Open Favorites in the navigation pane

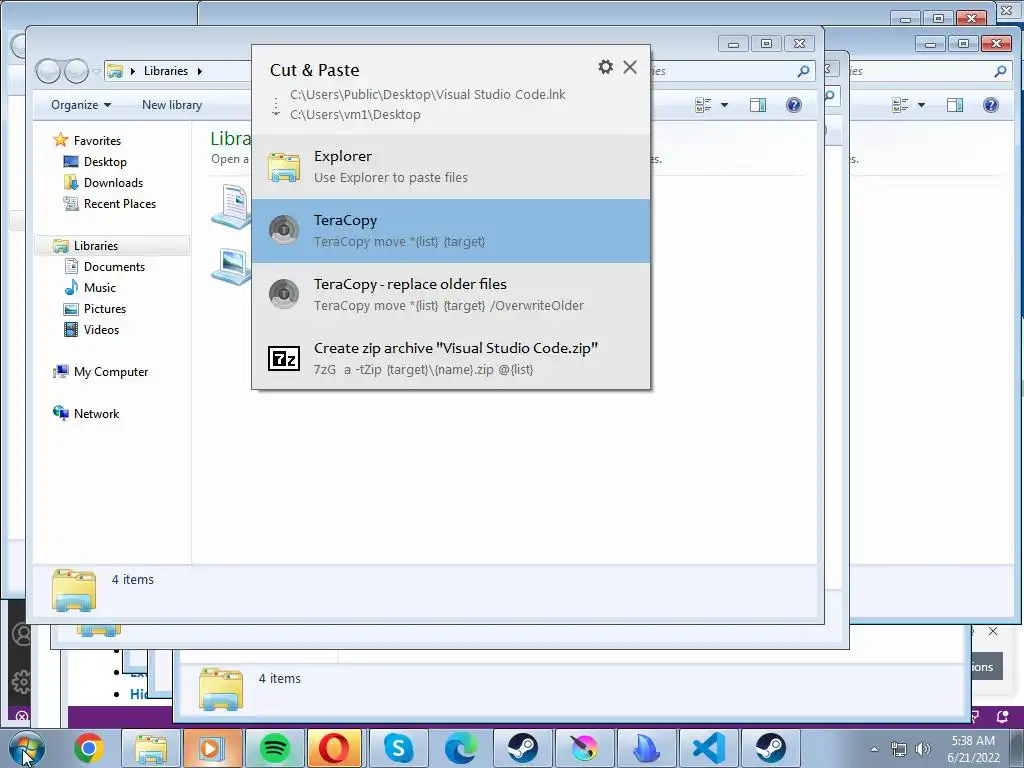[97, 140]
